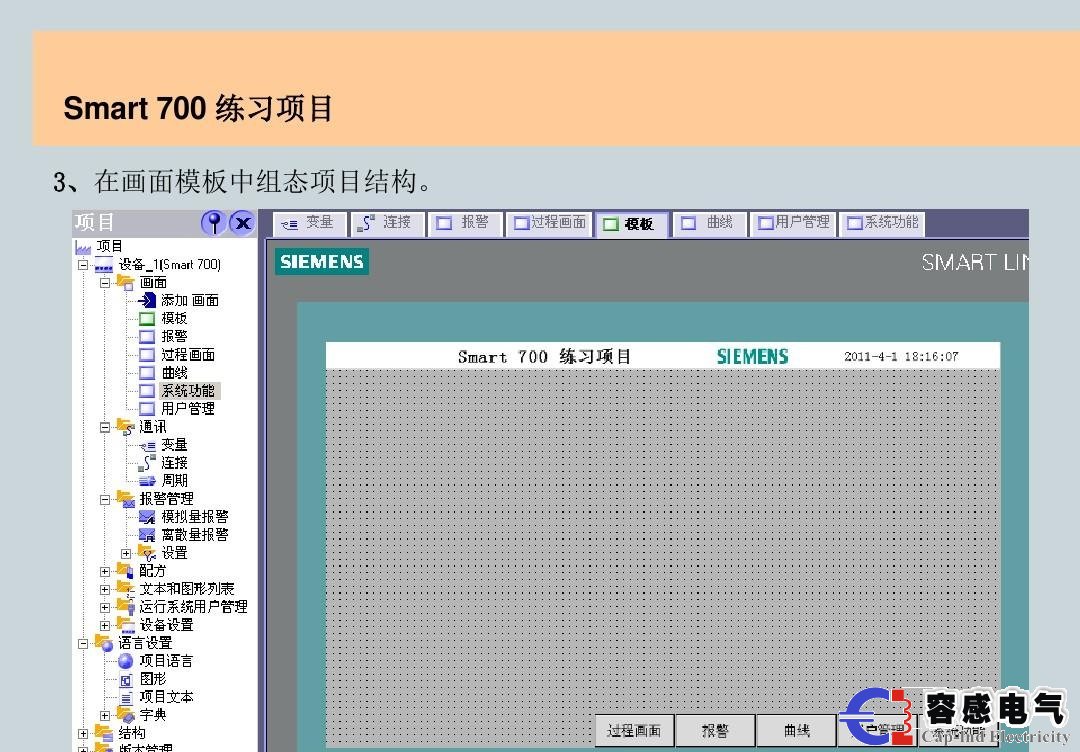
Task: Click the green 模板 screen icon in tree
Action: tap(147, 318)
